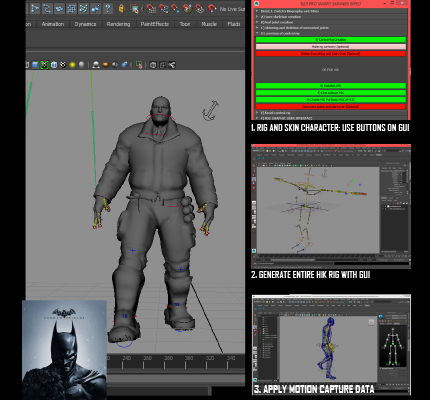Click the green Characterize HIK button
The width and height of the screenshot is (430, 400).
331,93
